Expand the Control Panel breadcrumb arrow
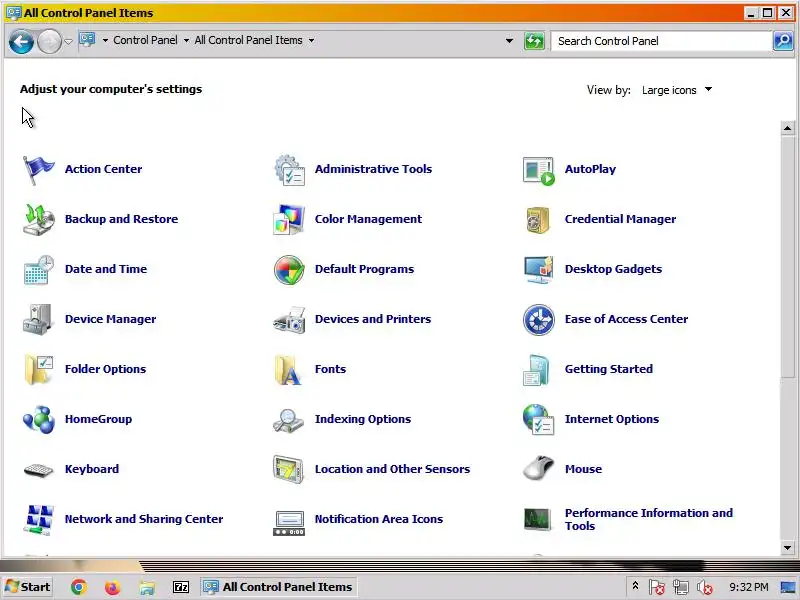This screenshot has height=600, width=800. click(186, 40)
